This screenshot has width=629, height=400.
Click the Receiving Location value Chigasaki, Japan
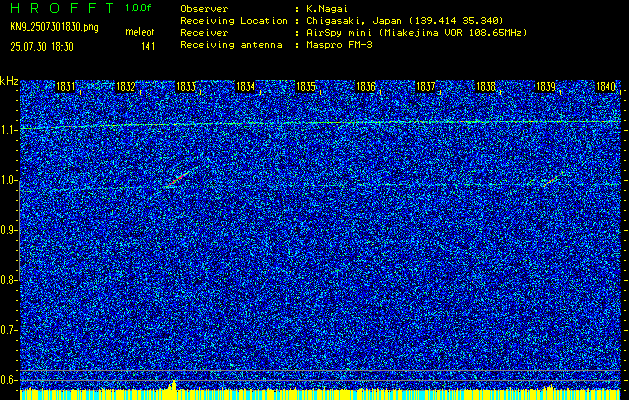[x=405, y=21]
